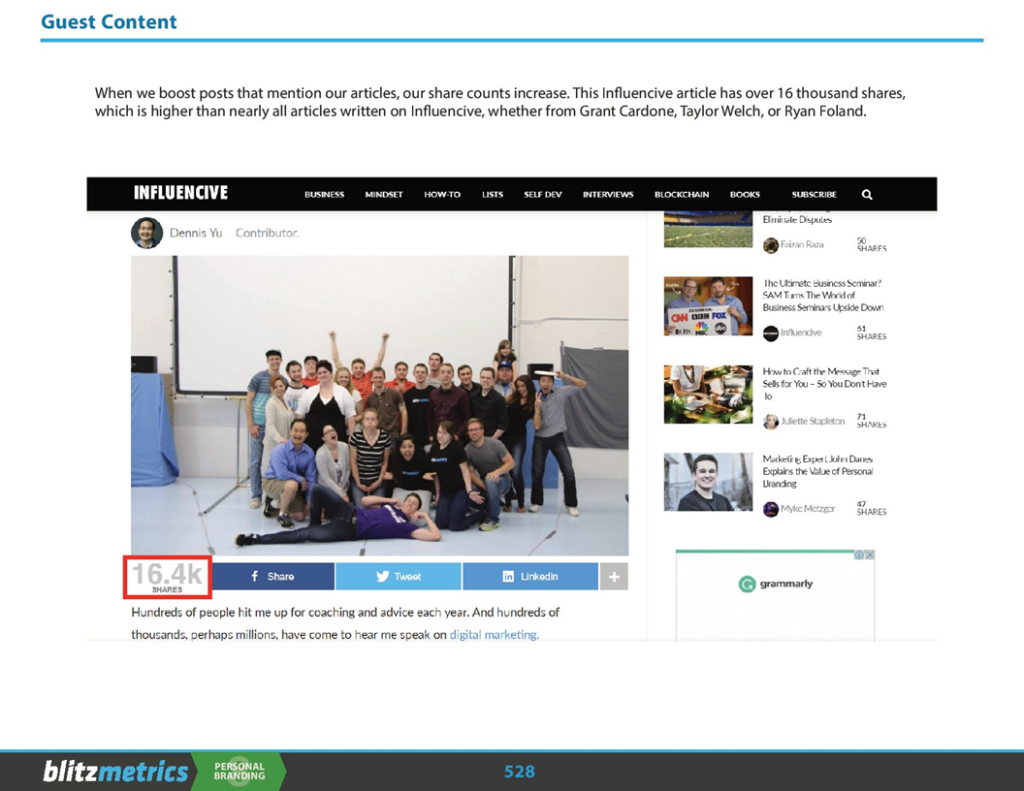Open more share options plus button
Image resolution: width=1024 pixels, height=791 pixels.
pyautogui.click(x=614, y=576)
